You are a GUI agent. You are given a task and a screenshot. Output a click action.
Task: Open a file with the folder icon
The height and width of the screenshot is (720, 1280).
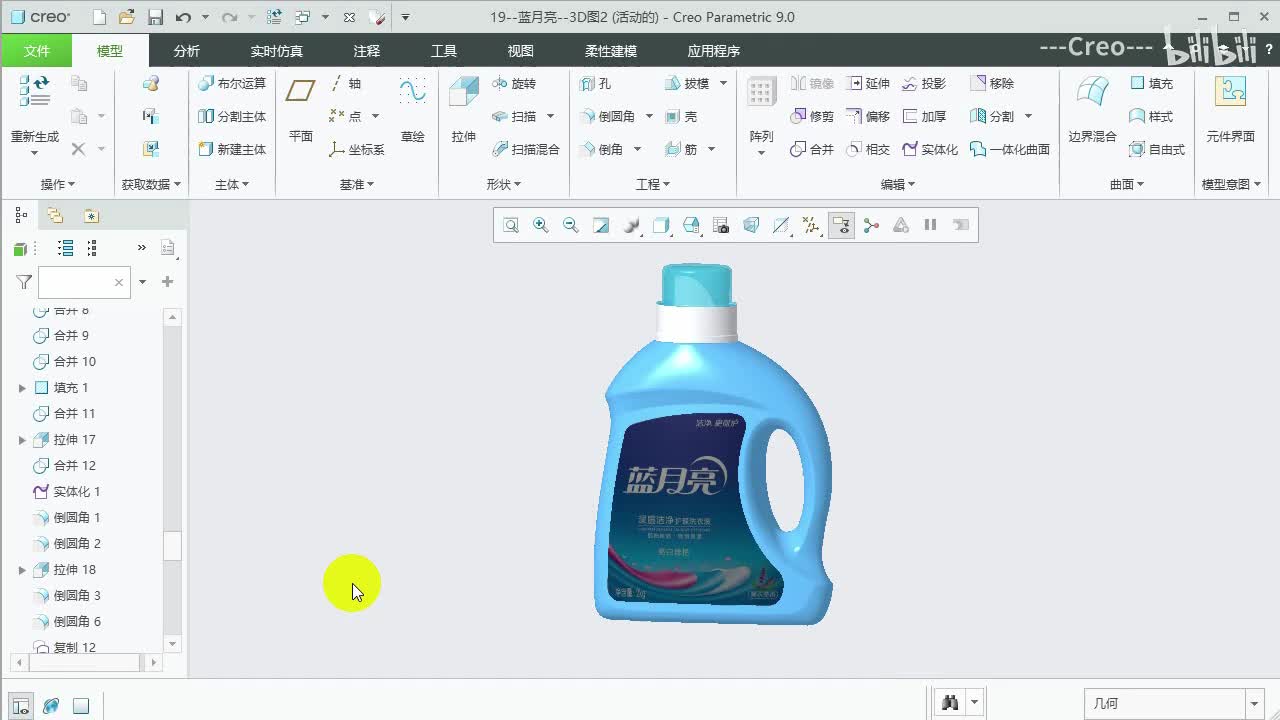click(127, 17)
